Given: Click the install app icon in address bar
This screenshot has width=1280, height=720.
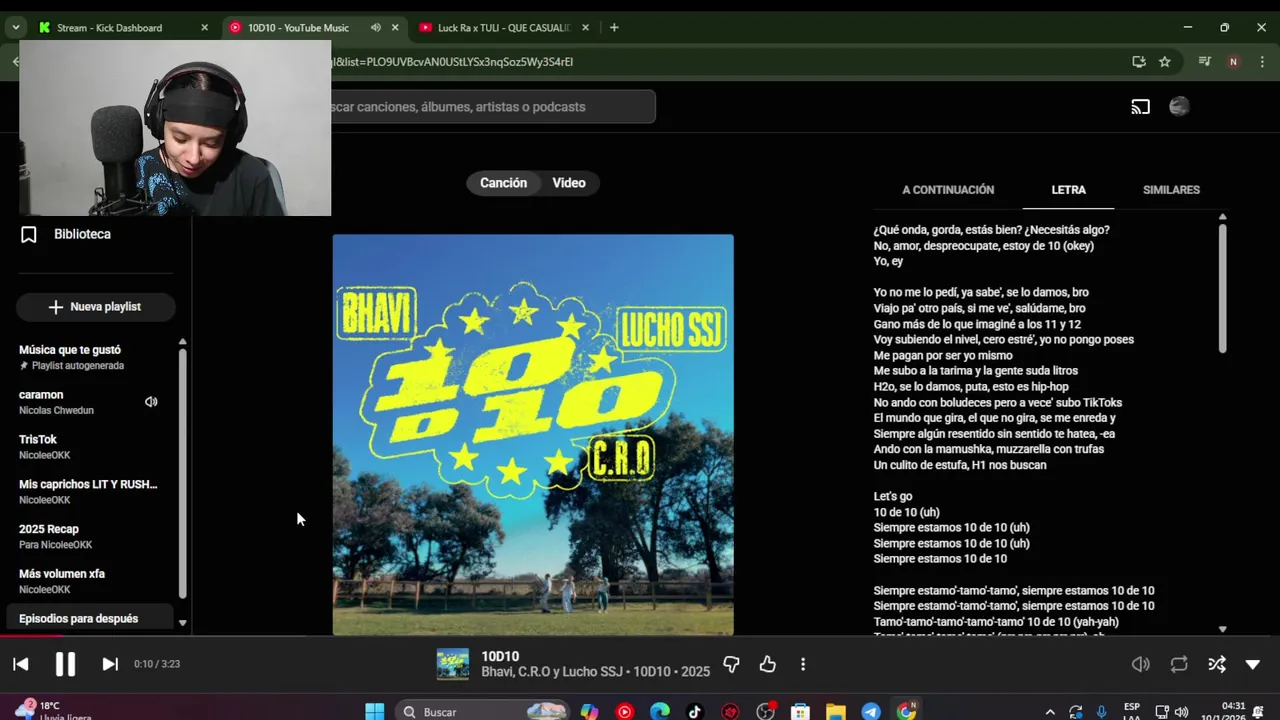Looking at the screenshot, I should [x=1139, y=62].
